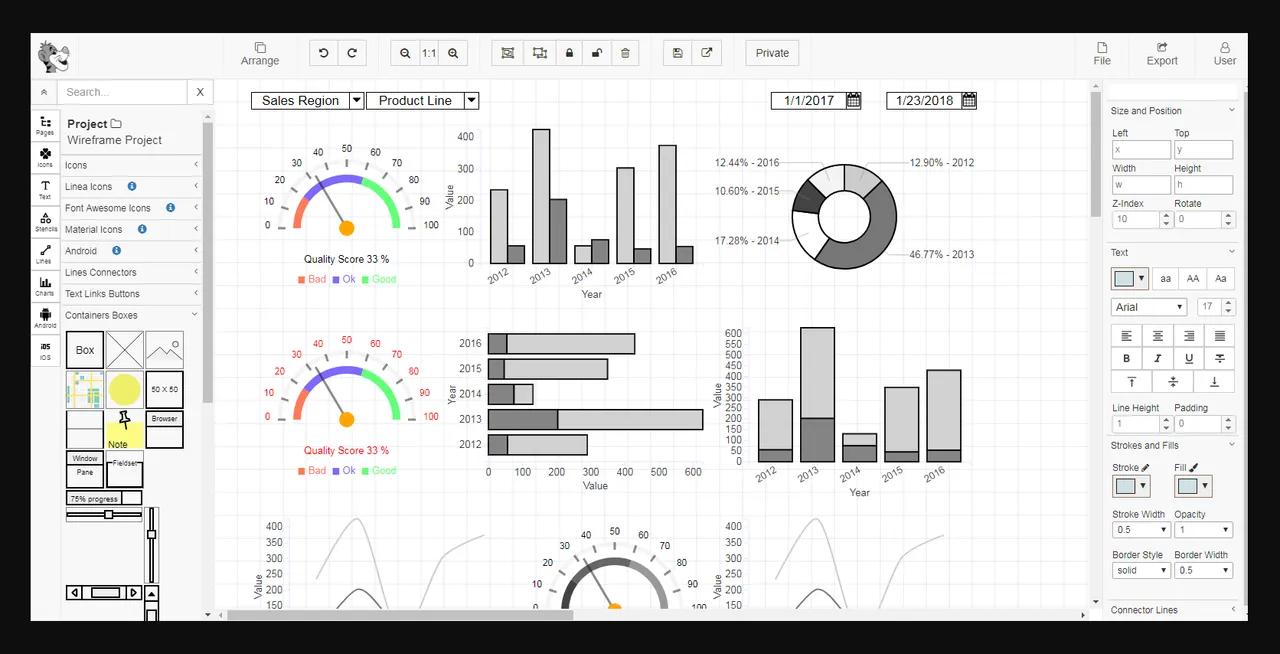Click the calendar icon beside 1/1/2017
This screenshot has width=1280, height=654.
(x=854, y=100)
